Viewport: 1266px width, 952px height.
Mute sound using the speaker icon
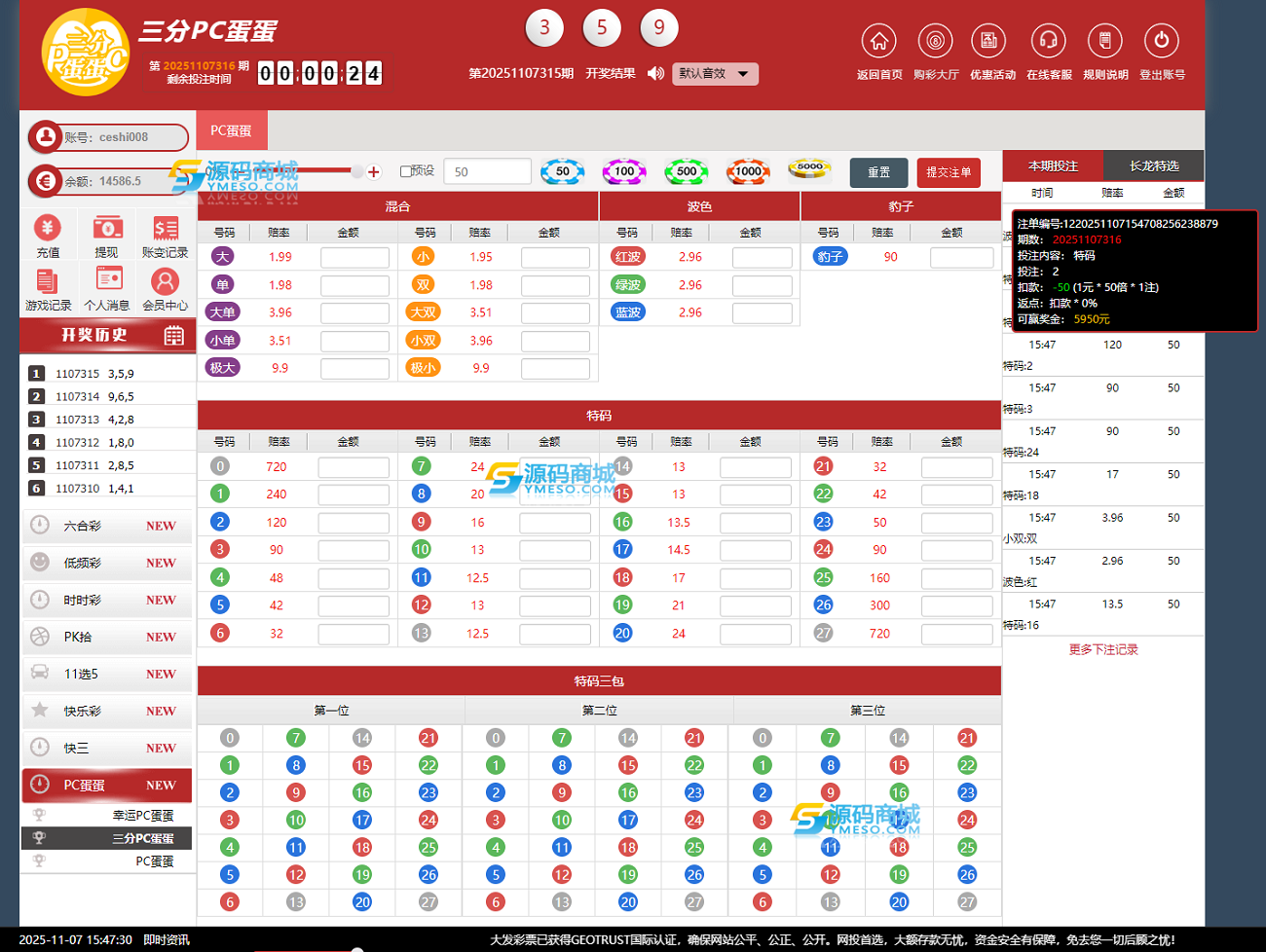[x=655, y=74]
